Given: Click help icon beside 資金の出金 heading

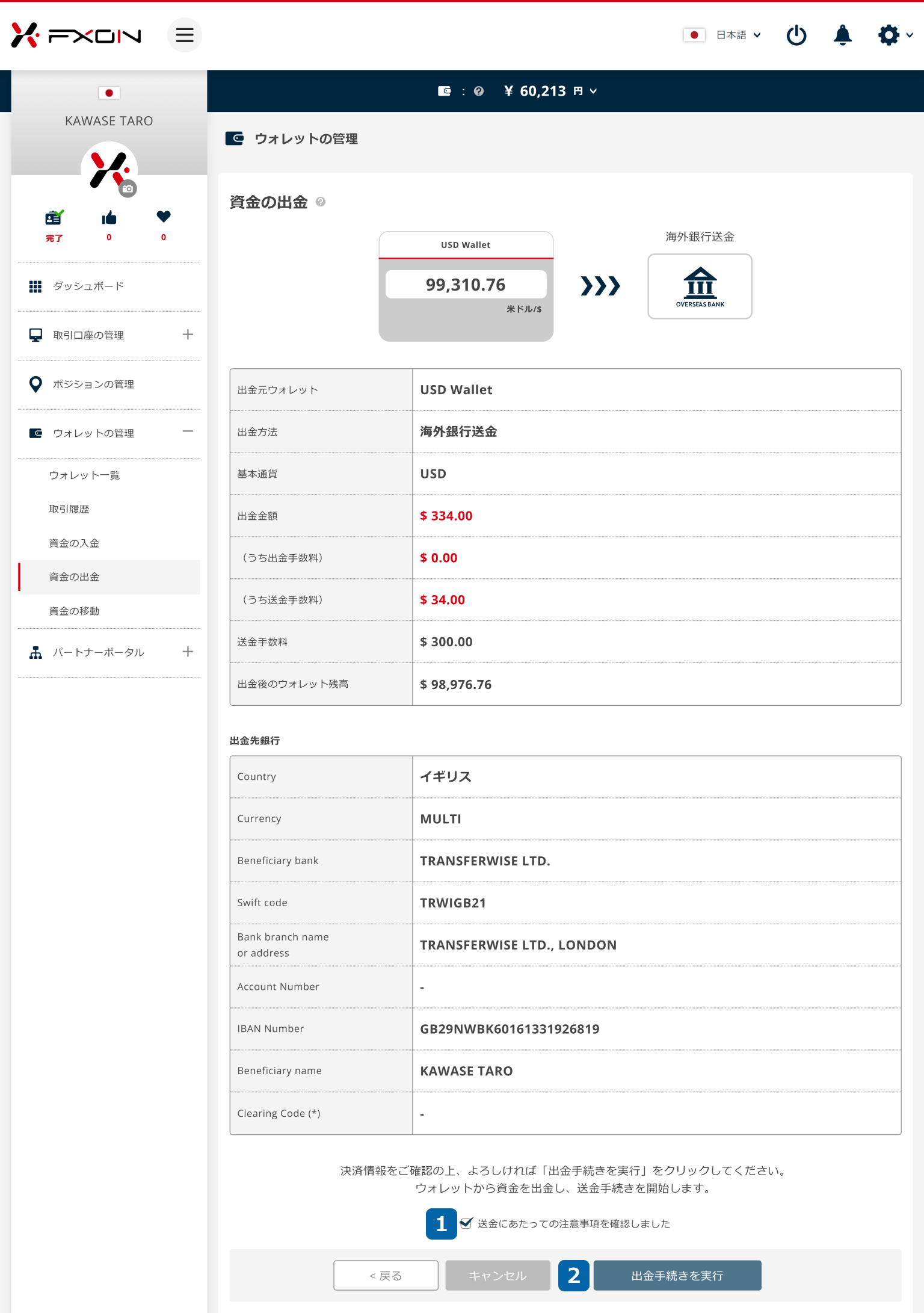Looking at the screenshot, I should click(321, 202).
